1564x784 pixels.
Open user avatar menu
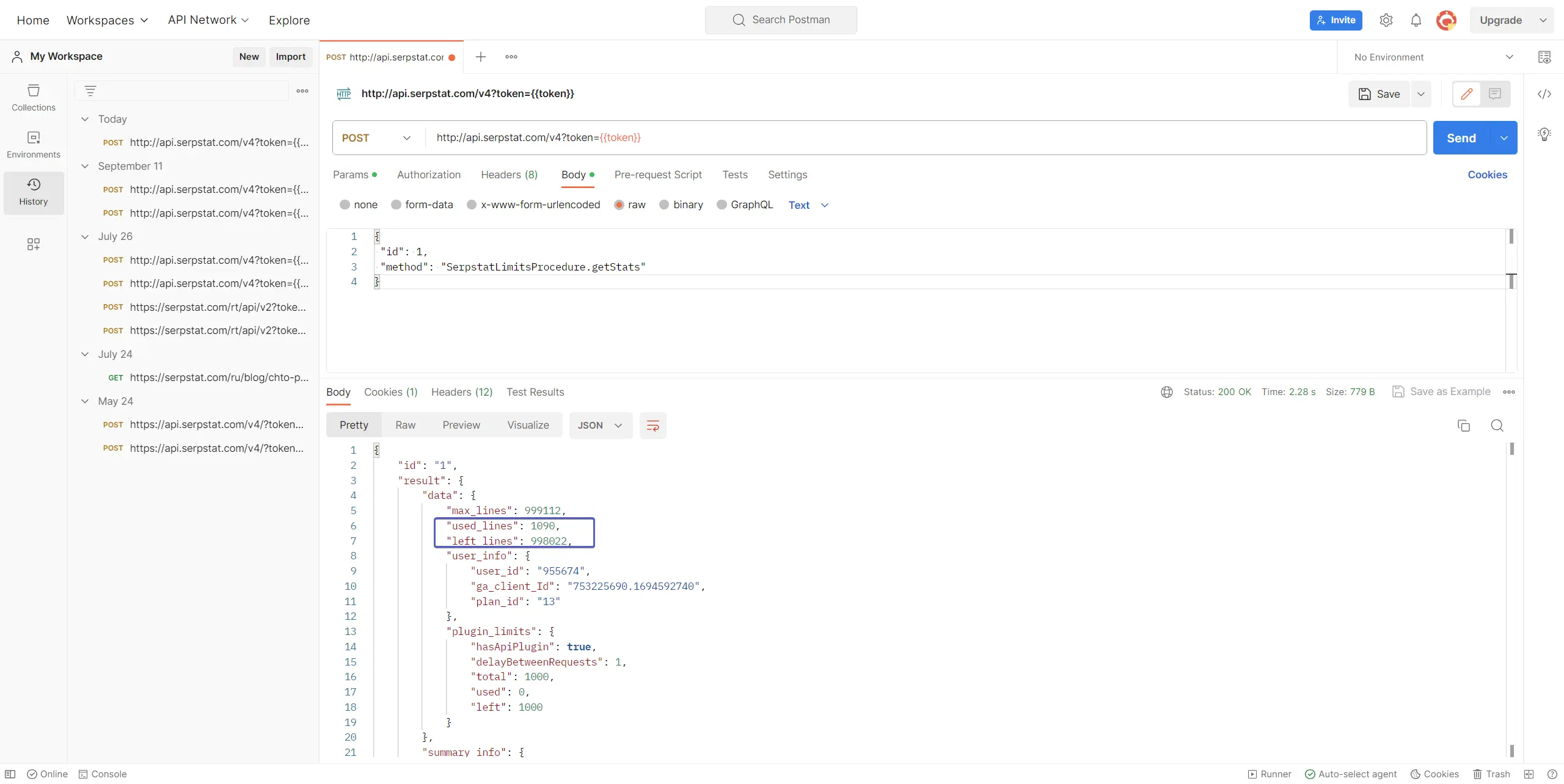click(1446, 20)
